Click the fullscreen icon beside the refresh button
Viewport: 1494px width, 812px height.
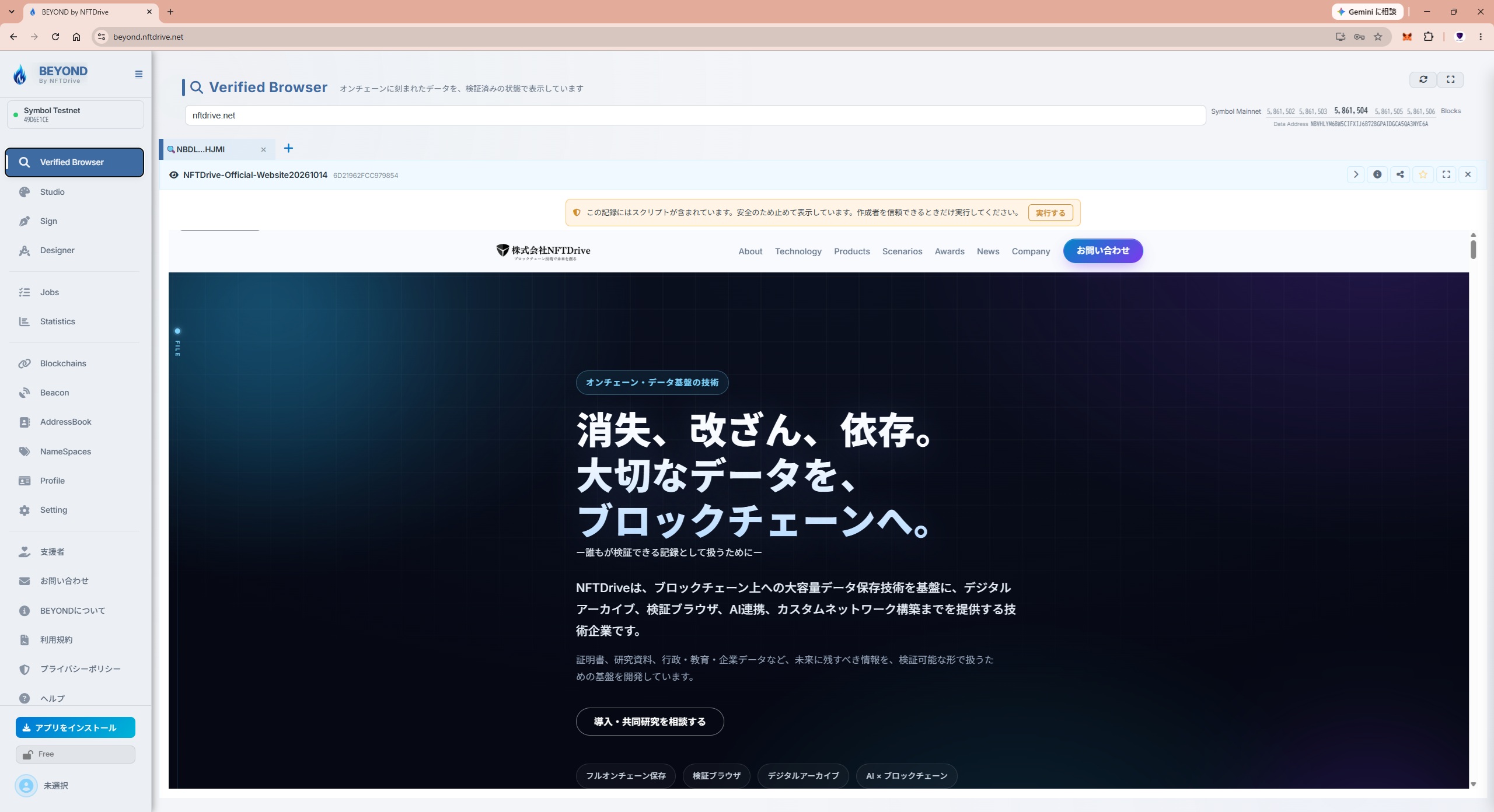(1450, 79)
